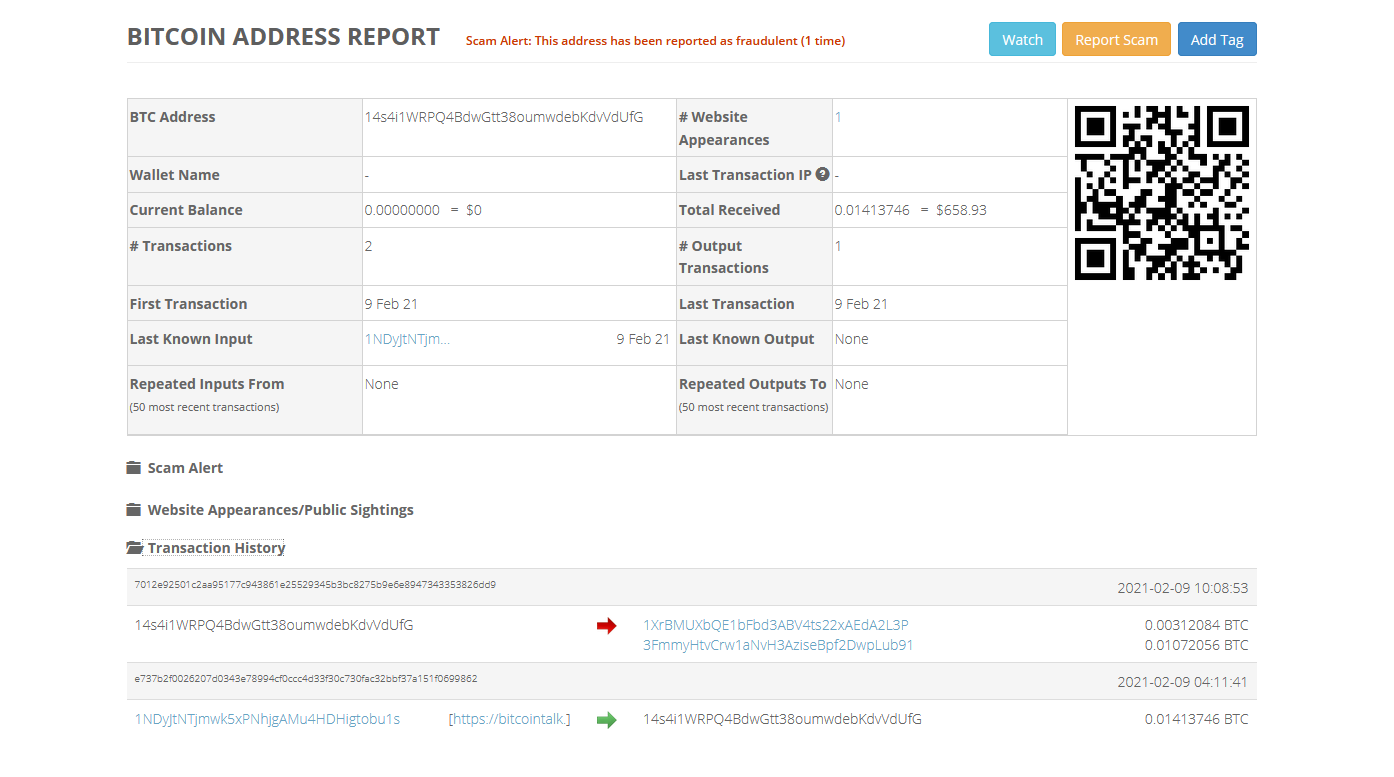Image resolution: width=1394 pixels, height=777 pixels.
Task: Click First Transaction date 9 Feb 21
Action: (391, 304)
